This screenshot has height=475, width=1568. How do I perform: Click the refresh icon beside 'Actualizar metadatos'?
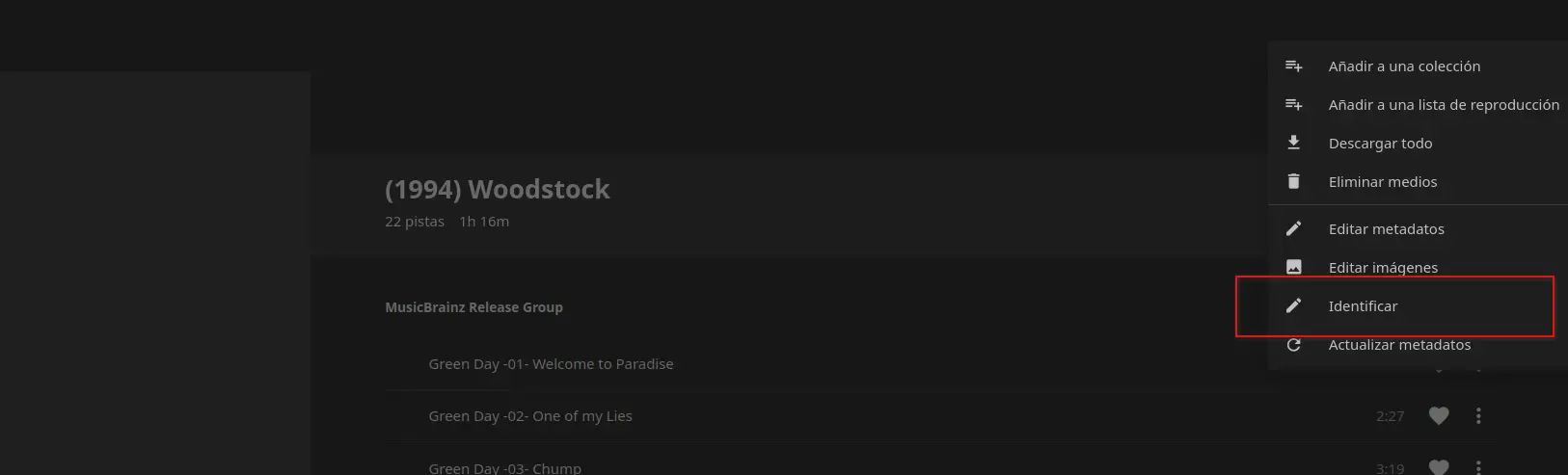coord(1294,344)
